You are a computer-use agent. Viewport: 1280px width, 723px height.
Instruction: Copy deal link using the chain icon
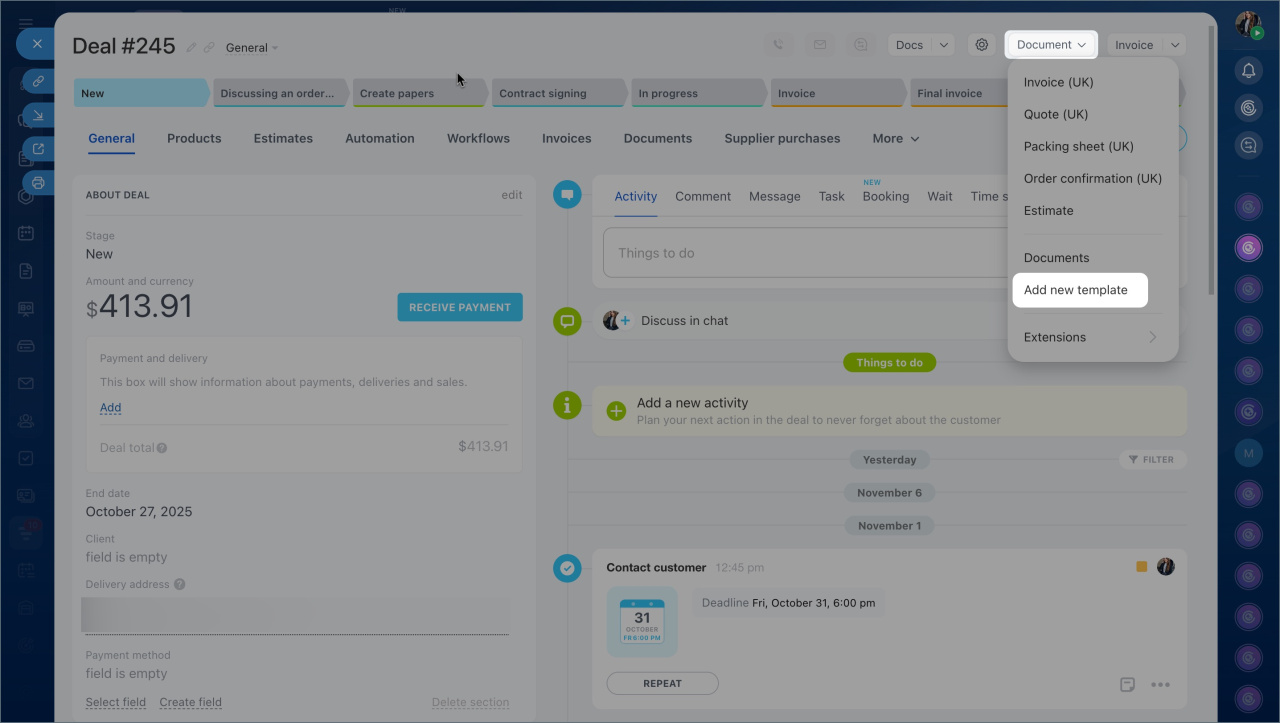pos(209,48)
